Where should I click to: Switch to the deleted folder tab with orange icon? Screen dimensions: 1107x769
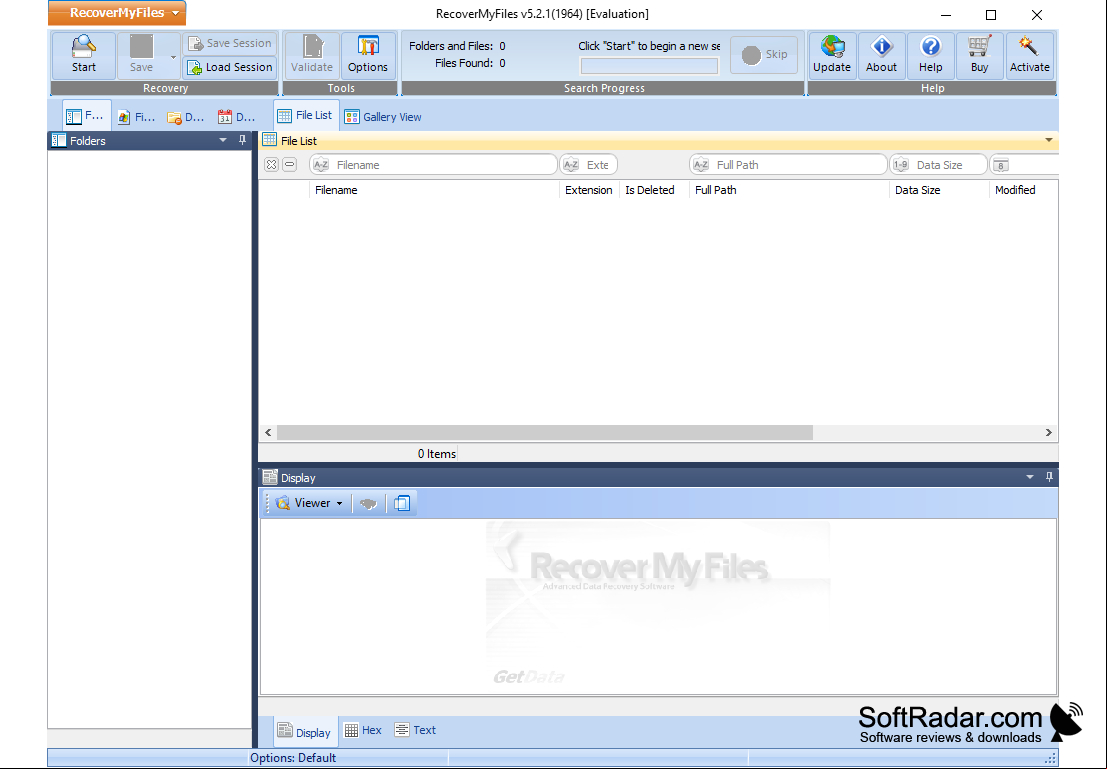(186, 117)
